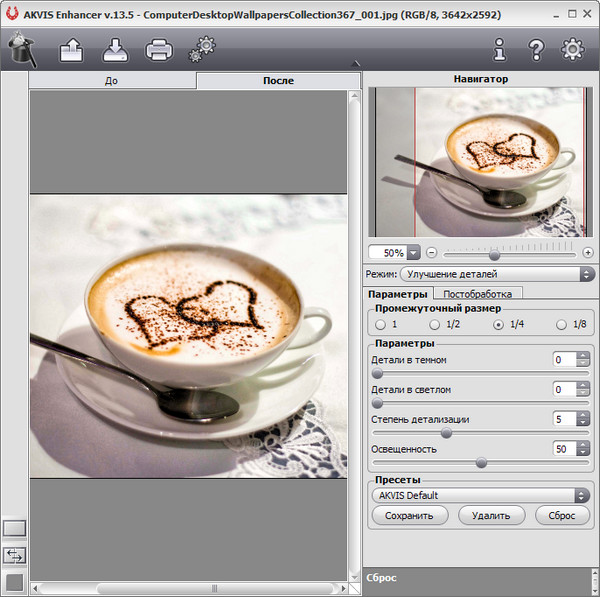This screenshot has width=600, height=597.
Task: Switch to the До image tab
Action: pyautogui.click(x=112, y=80)
